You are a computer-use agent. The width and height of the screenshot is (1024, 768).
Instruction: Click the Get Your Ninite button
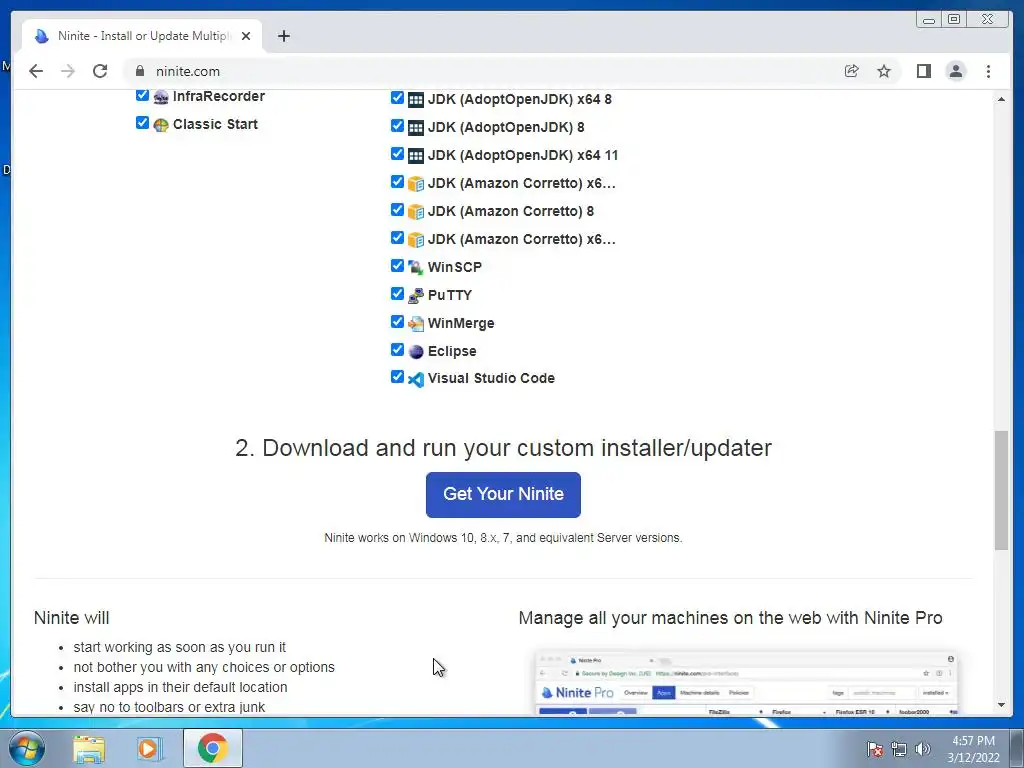click(503, 494)
